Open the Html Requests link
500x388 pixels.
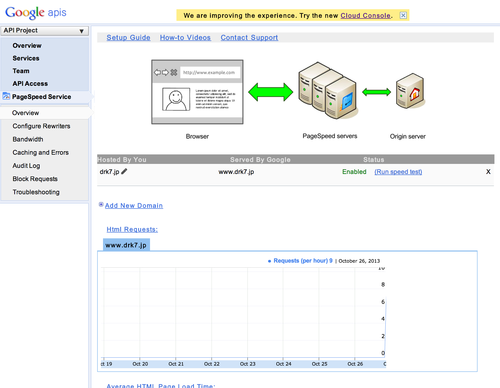(132, 229)
